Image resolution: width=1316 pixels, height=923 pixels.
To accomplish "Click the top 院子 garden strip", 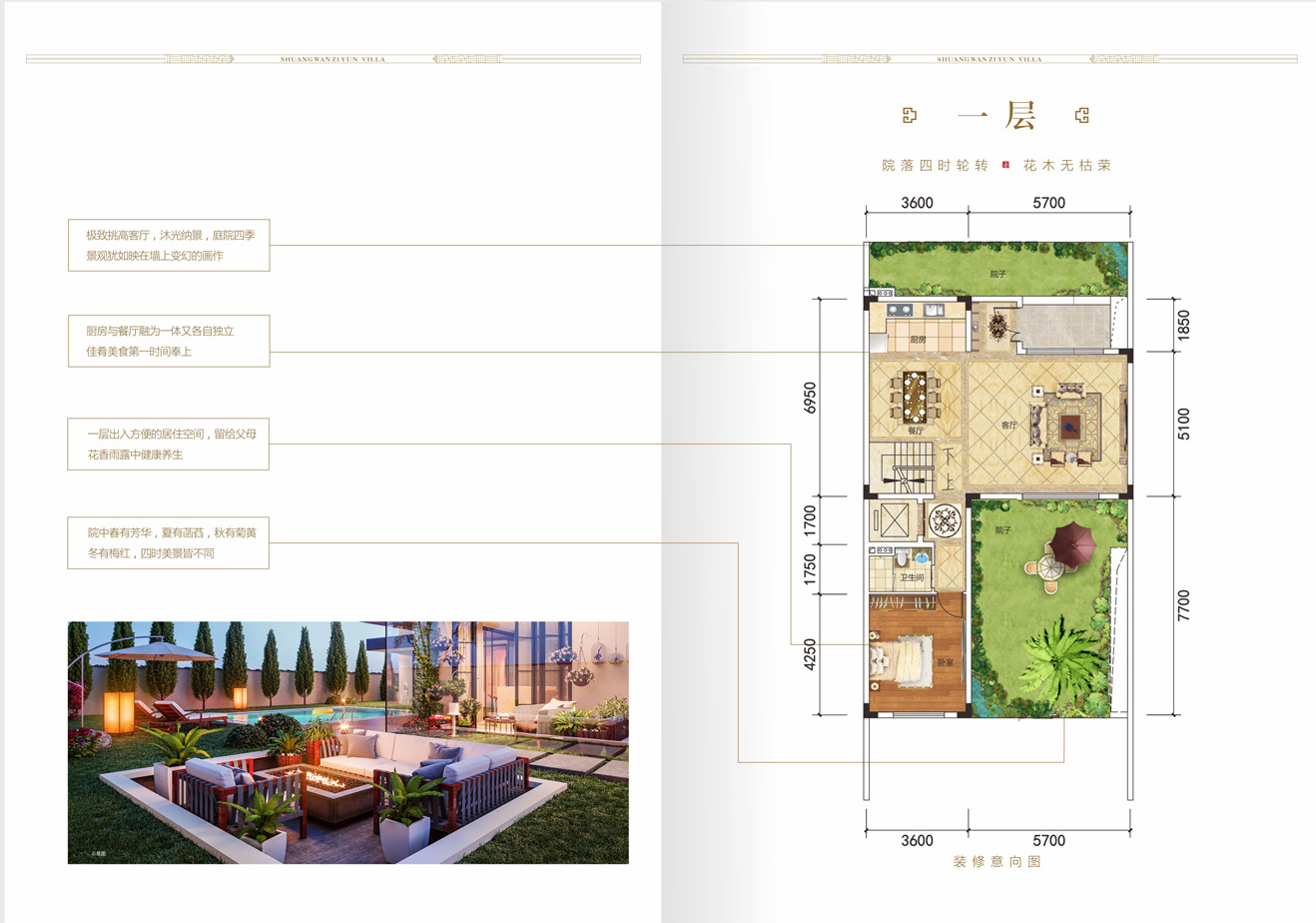I will (x=996, y=269).
